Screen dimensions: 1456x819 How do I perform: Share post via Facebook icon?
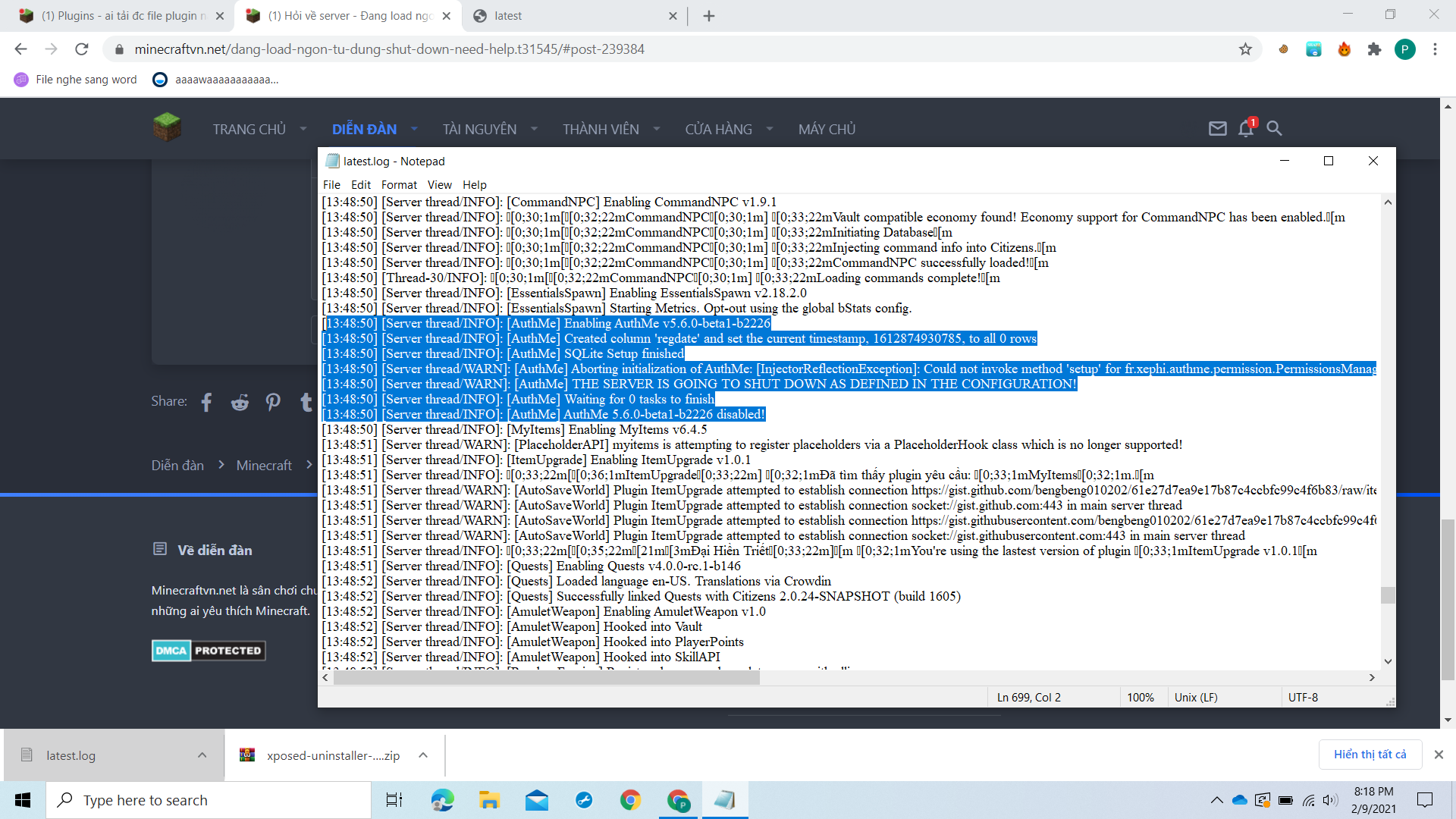coord(206,402)
